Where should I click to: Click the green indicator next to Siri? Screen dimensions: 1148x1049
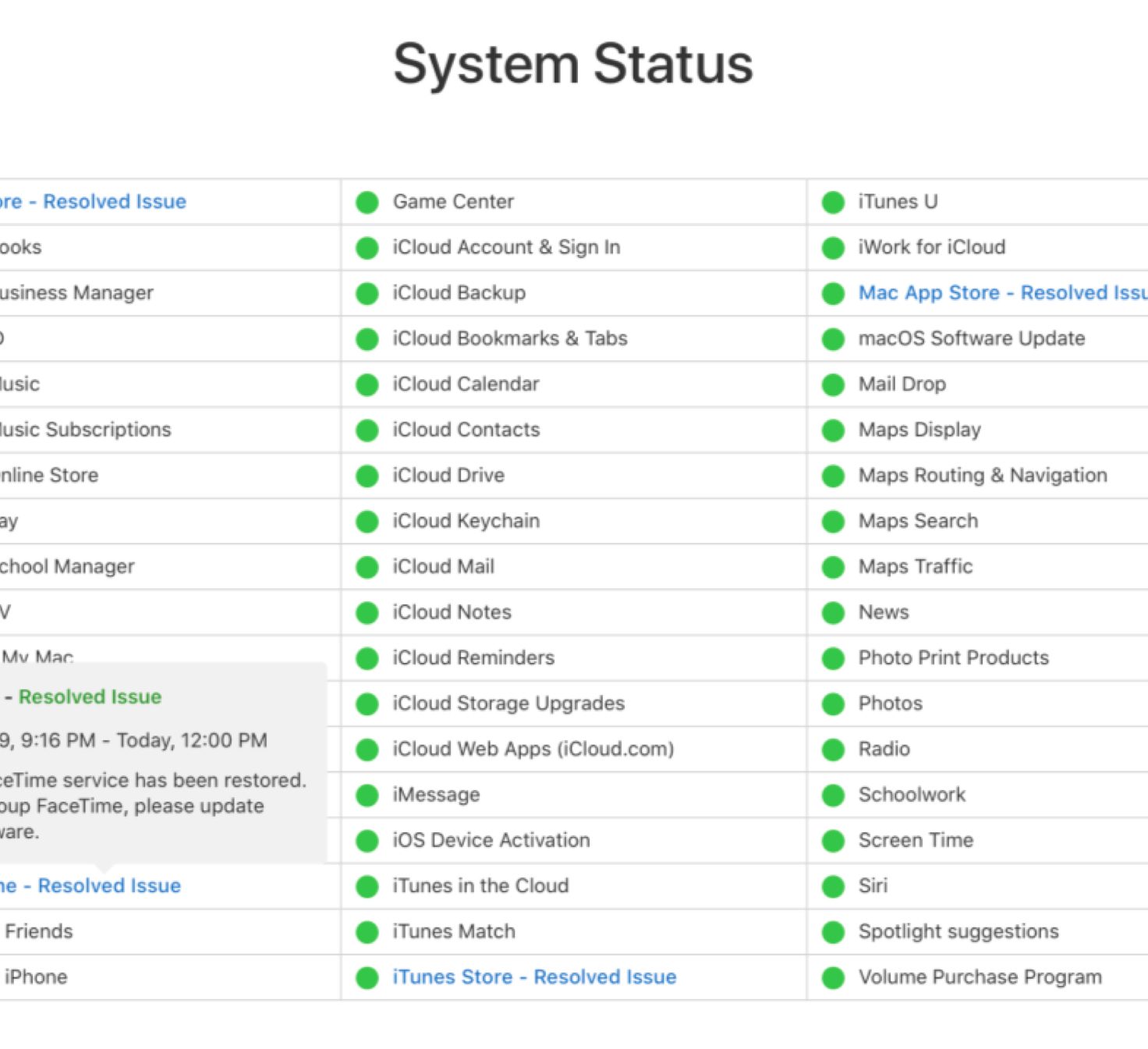[x=833, y=887]
